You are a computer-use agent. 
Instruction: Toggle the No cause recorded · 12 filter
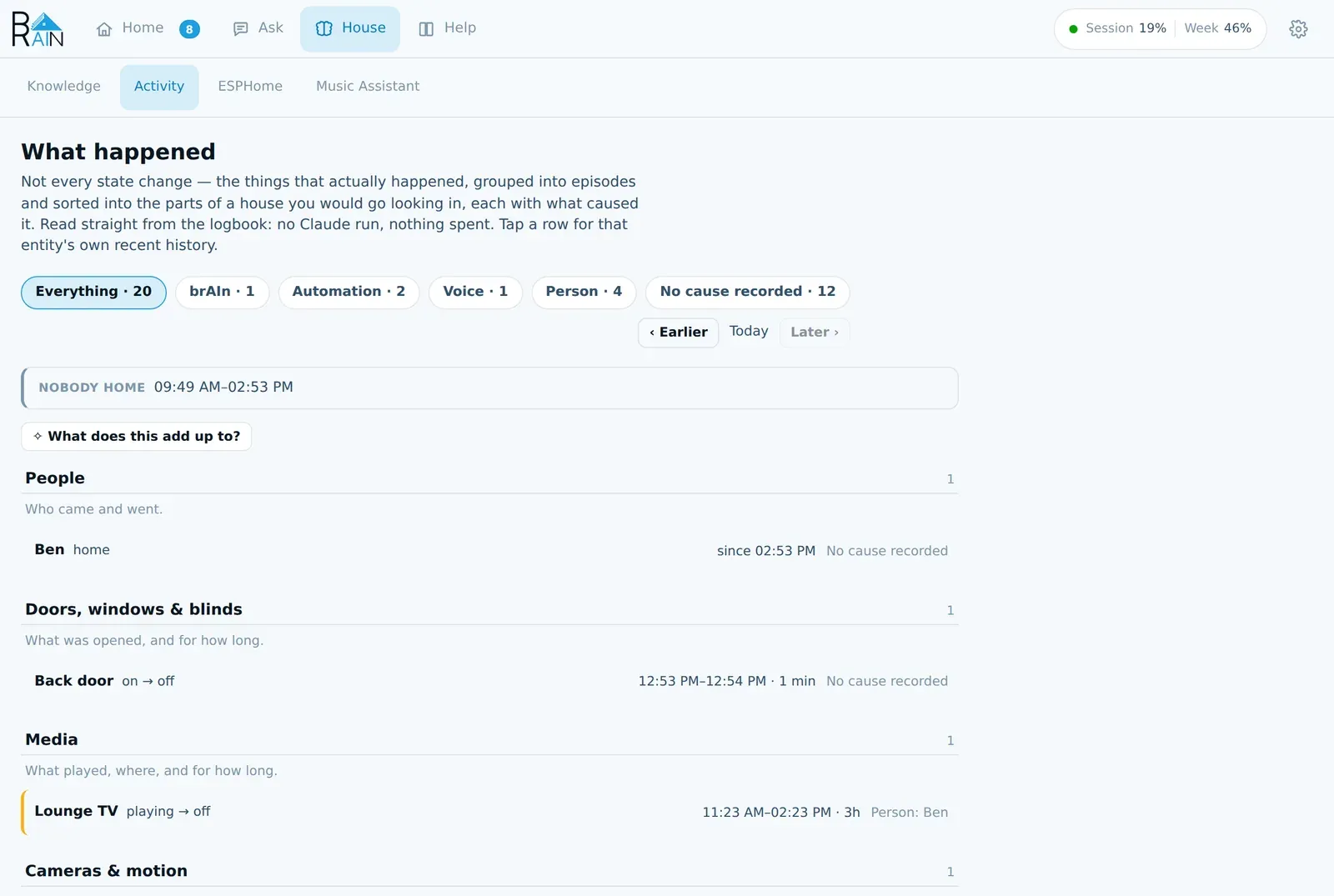(747, 292)
